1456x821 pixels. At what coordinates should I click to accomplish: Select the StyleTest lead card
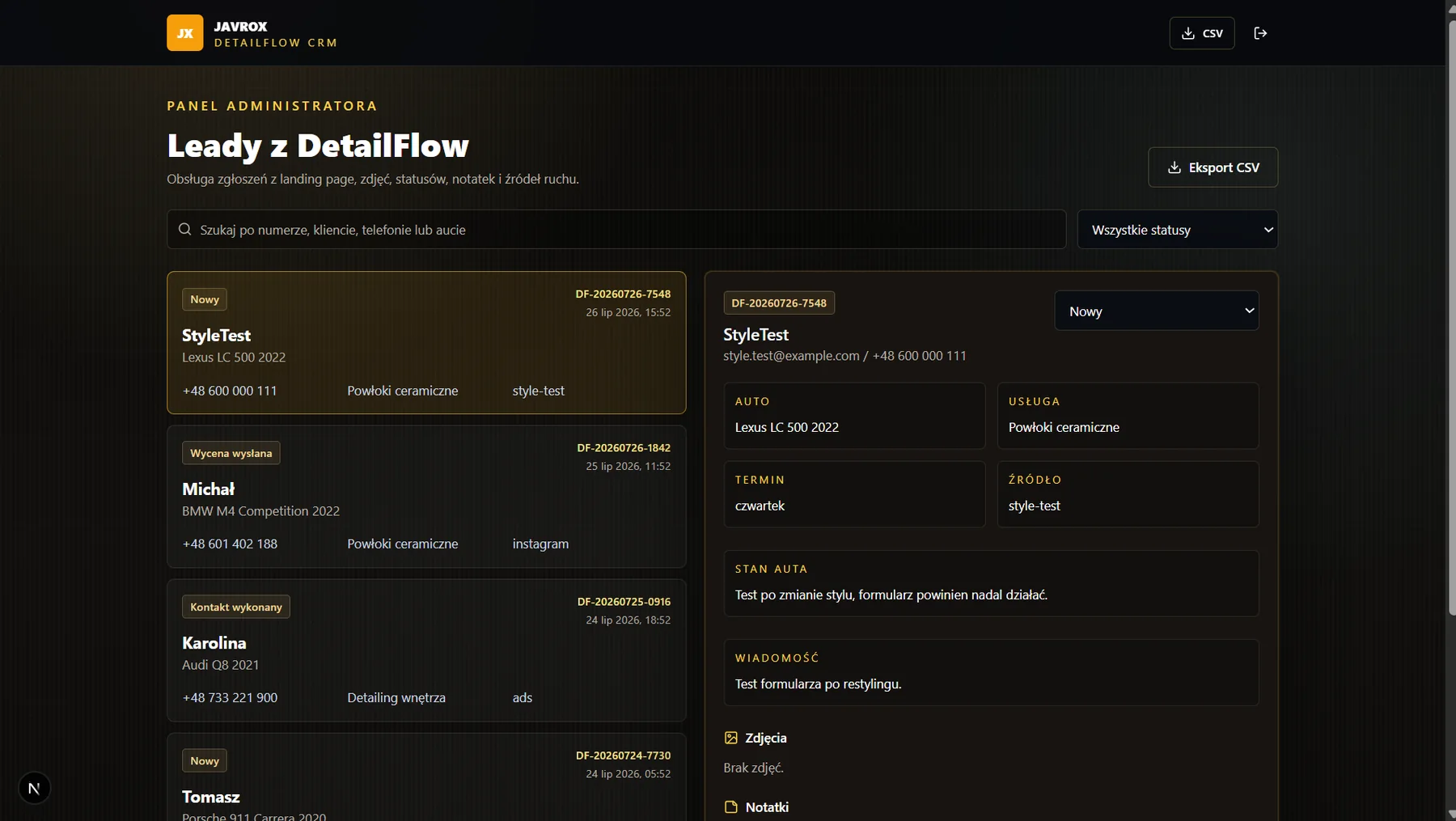pos(426,343)
